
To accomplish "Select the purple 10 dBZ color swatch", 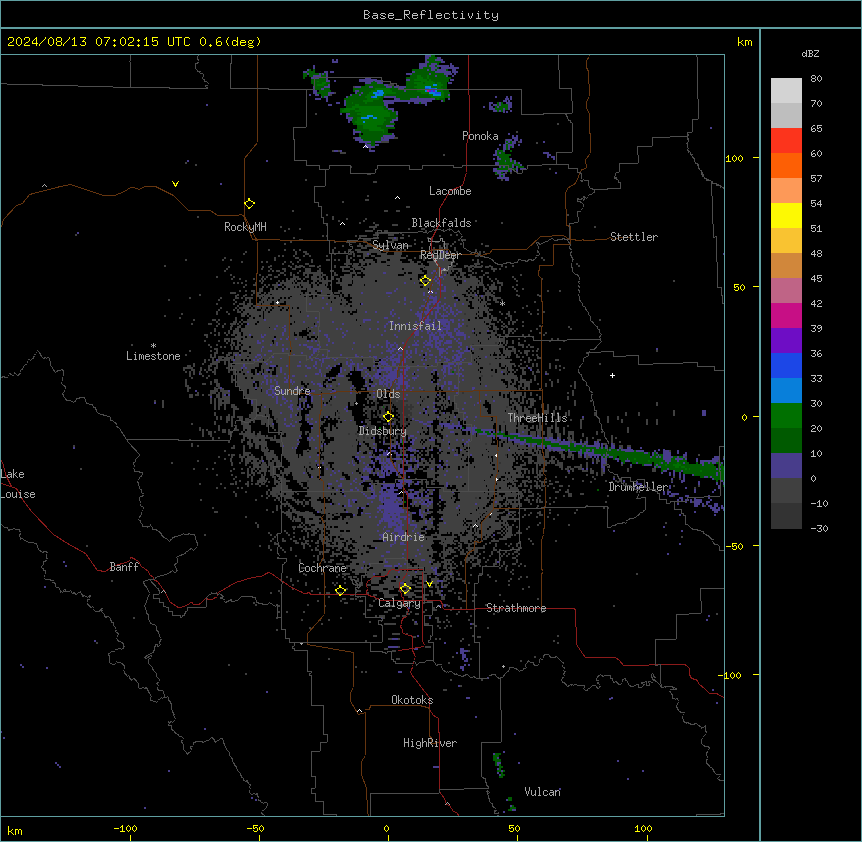I will pyautogui.click(x=786, y=466).
